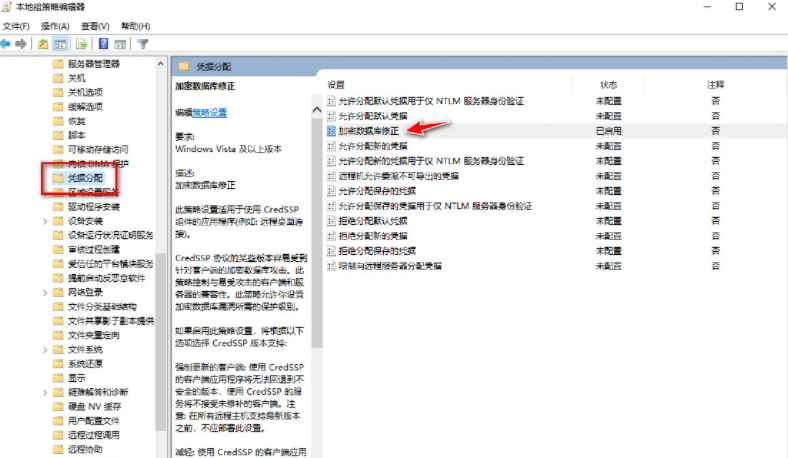
Task: Open the 查看(V) menu
Action: point(95,25)
